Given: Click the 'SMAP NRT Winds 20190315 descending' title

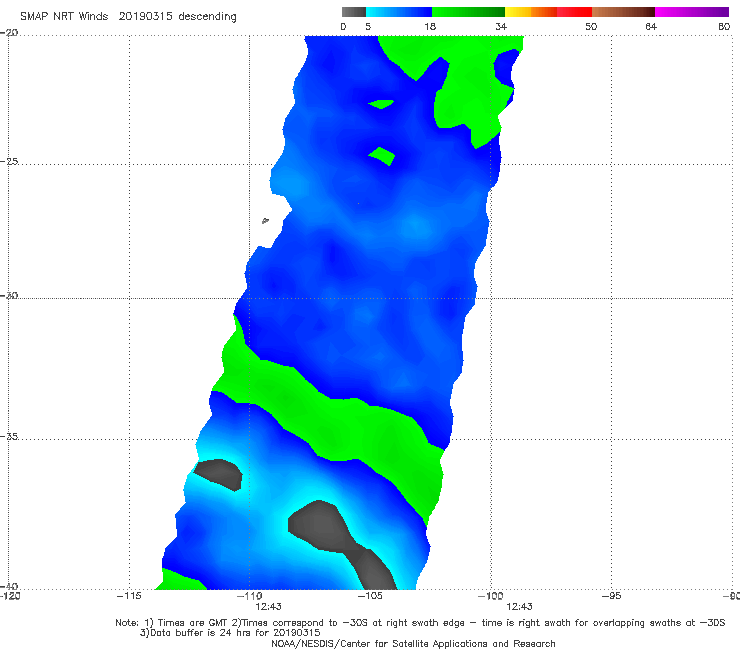Looking at the screenshot, I should coord(128,17).
